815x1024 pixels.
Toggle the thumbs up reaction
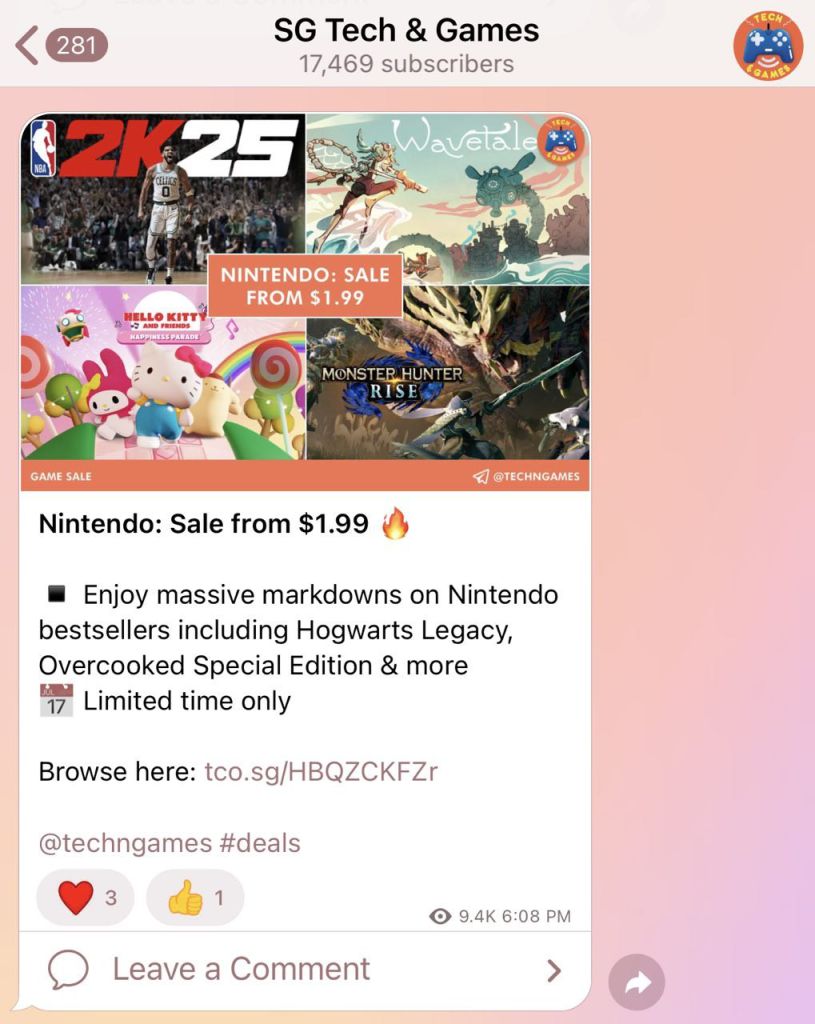pos(195,897)
